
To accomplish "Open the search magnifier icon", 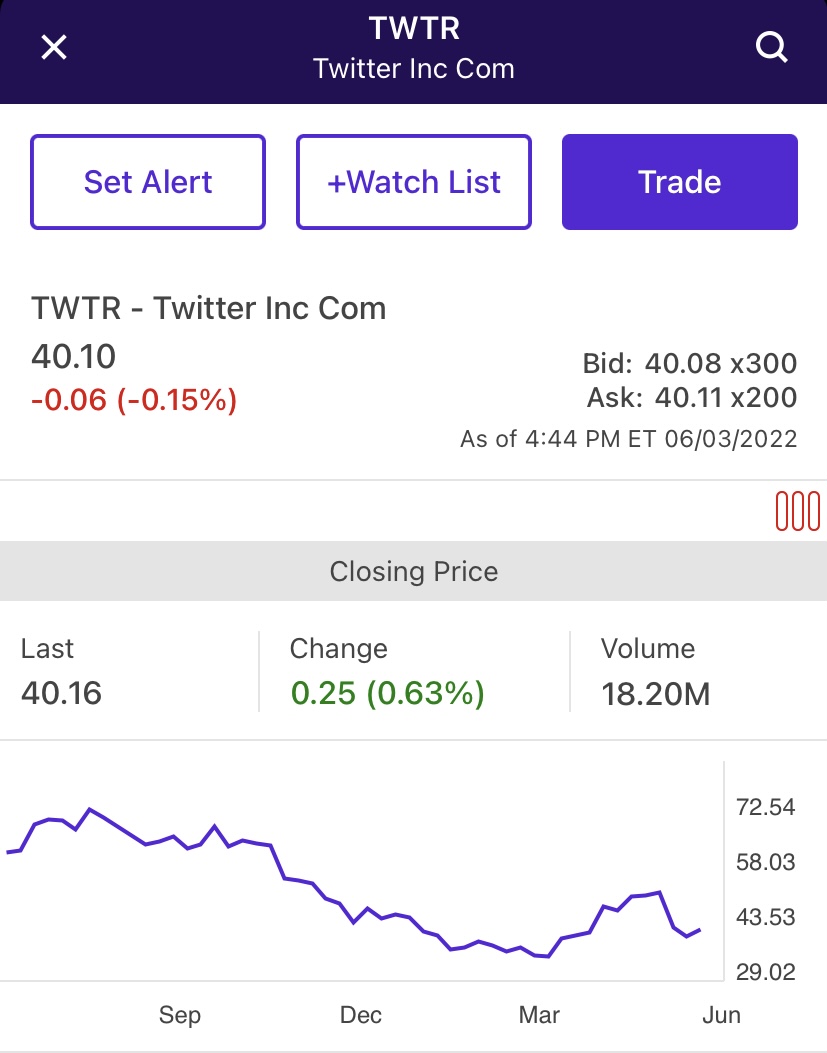I will [771, 48].
